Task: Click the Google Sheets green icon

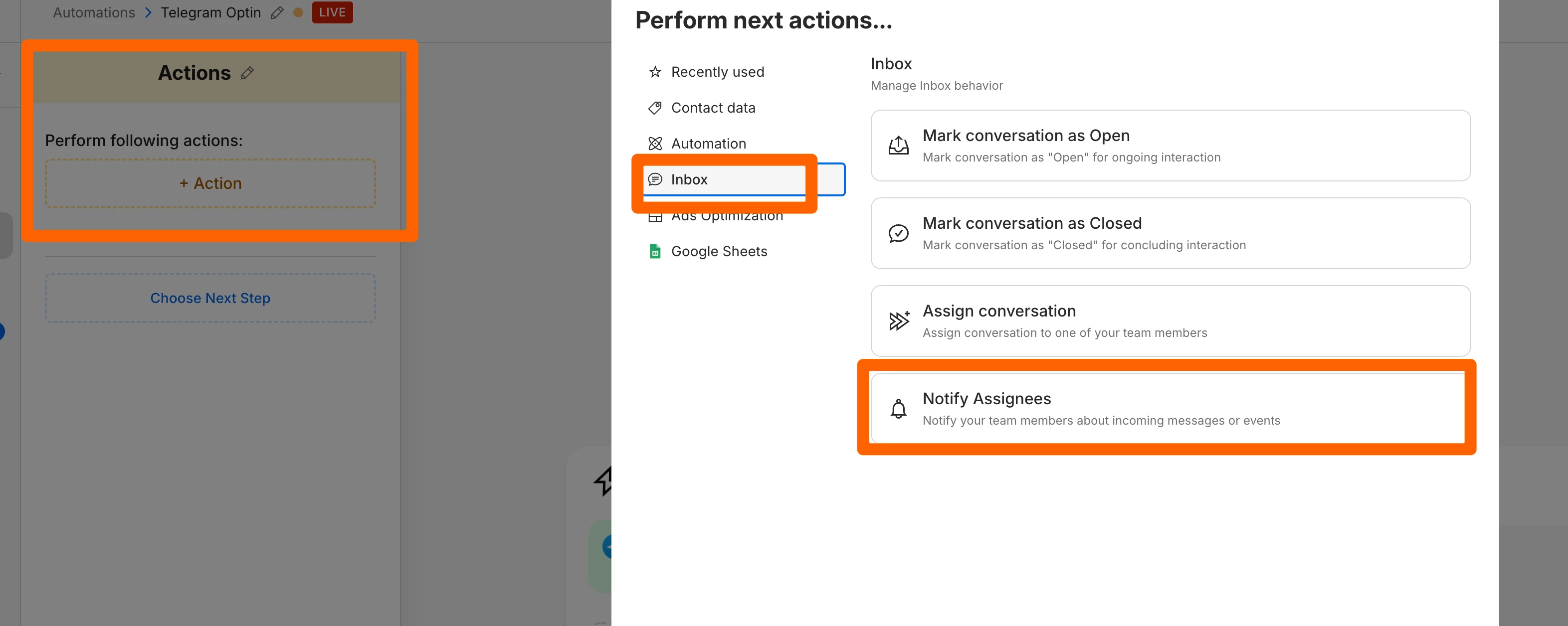Action: pos(655,251)
